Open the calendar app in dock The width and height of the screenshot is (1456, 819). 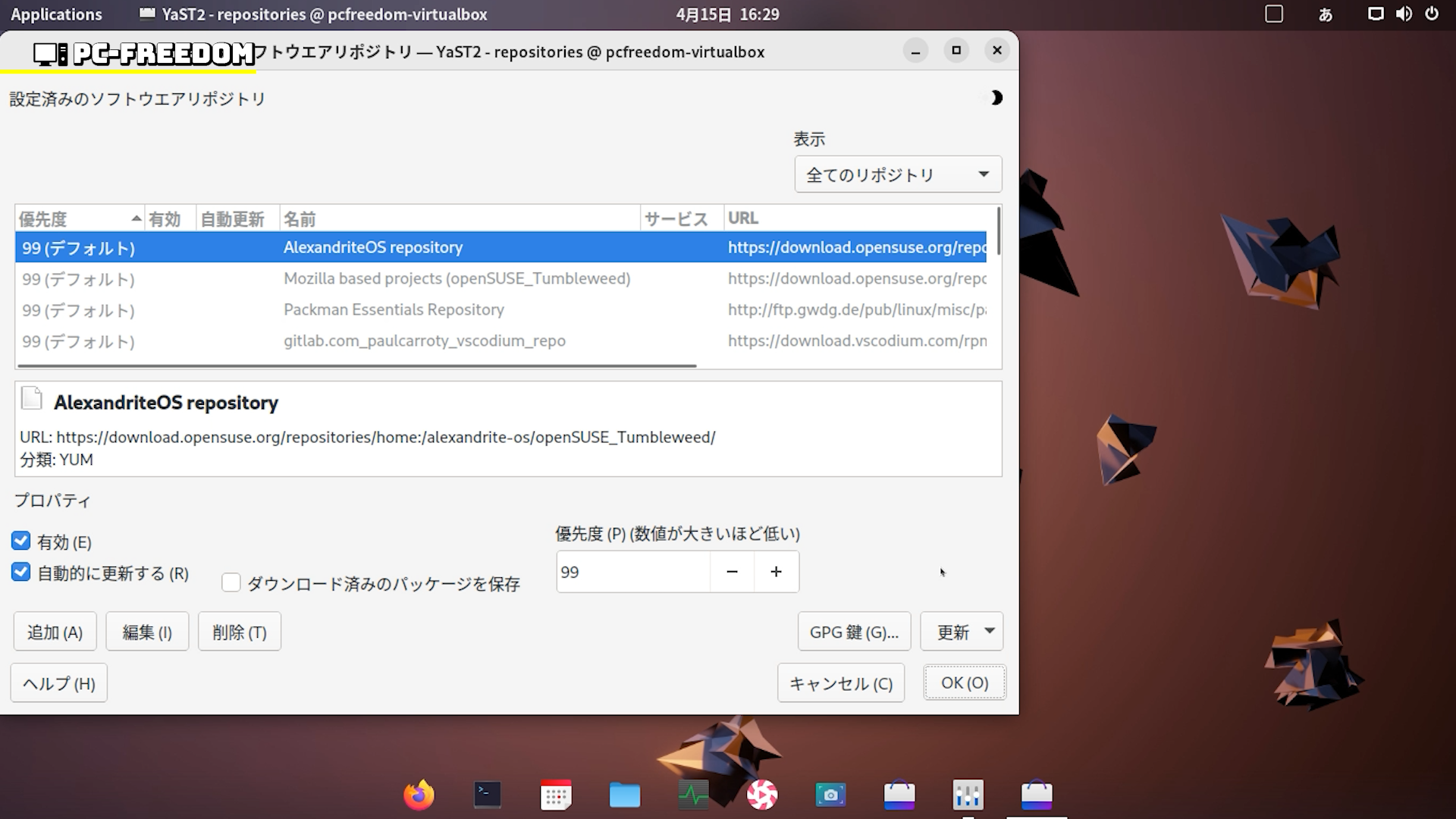556,795
